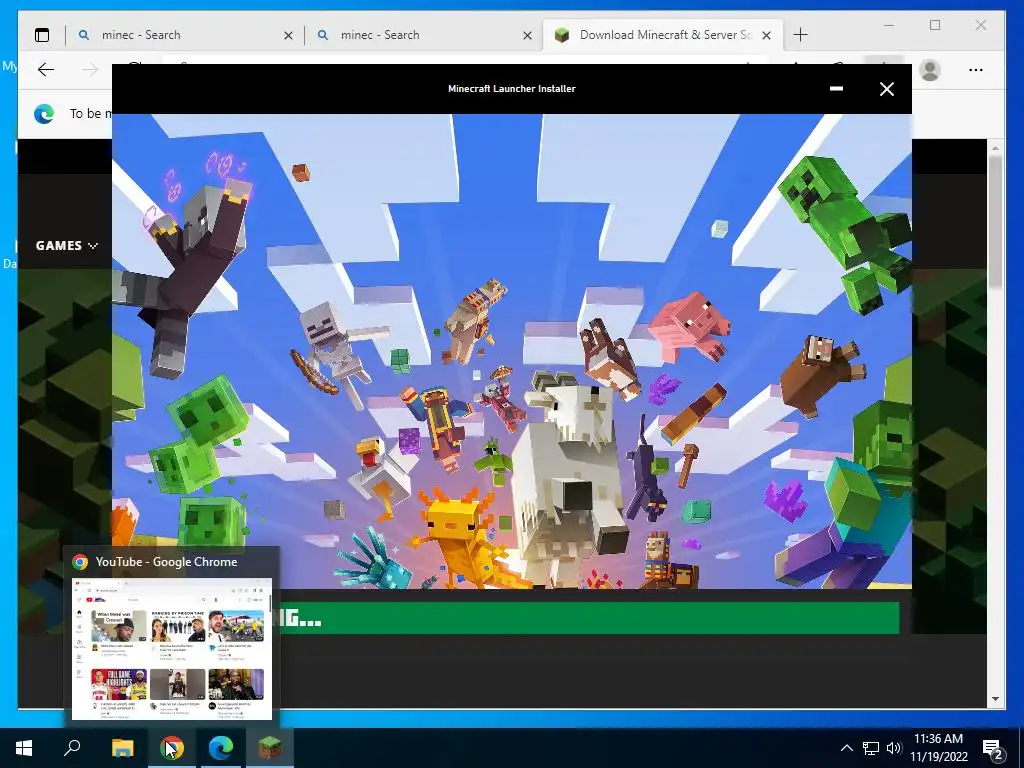Open the Windows Start menu

pyautogui.click(x=24, y=748)
